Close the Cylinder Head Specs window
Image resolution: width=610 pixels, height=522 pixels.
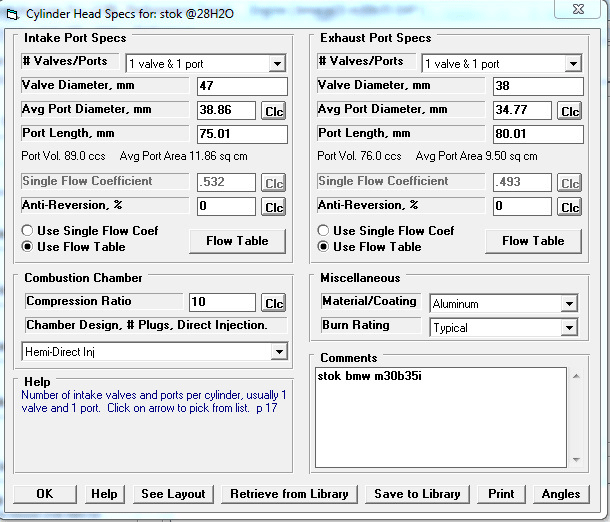pos(578,9)
